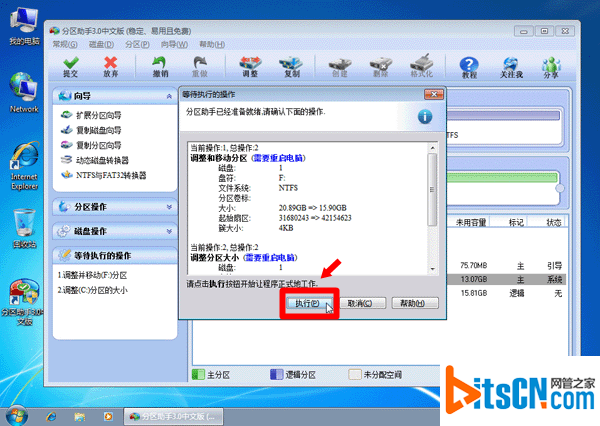Click the 撤销 (undo) toolbar icon
600x426 pixels.
160,67
